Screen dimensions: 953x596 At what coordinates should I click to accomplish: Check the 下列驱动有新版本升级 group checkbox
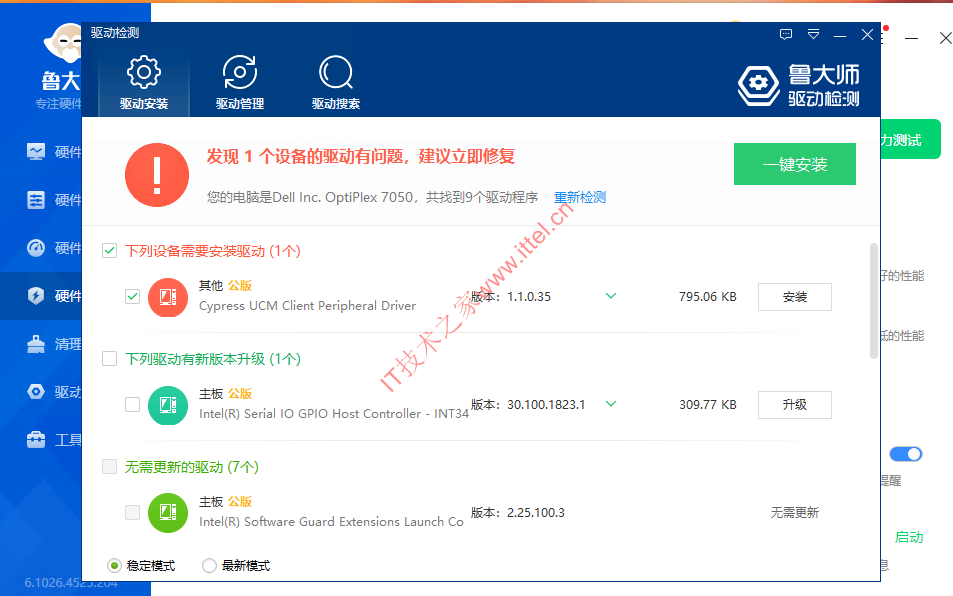click(x=110, y=359)
